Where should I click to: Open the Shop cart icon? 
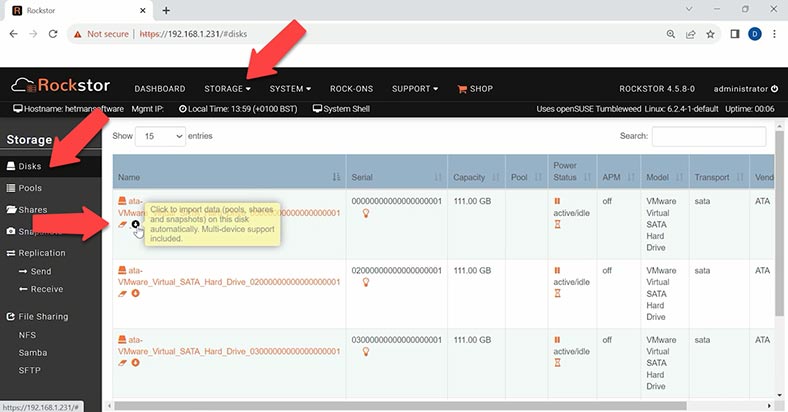[462, 89]
